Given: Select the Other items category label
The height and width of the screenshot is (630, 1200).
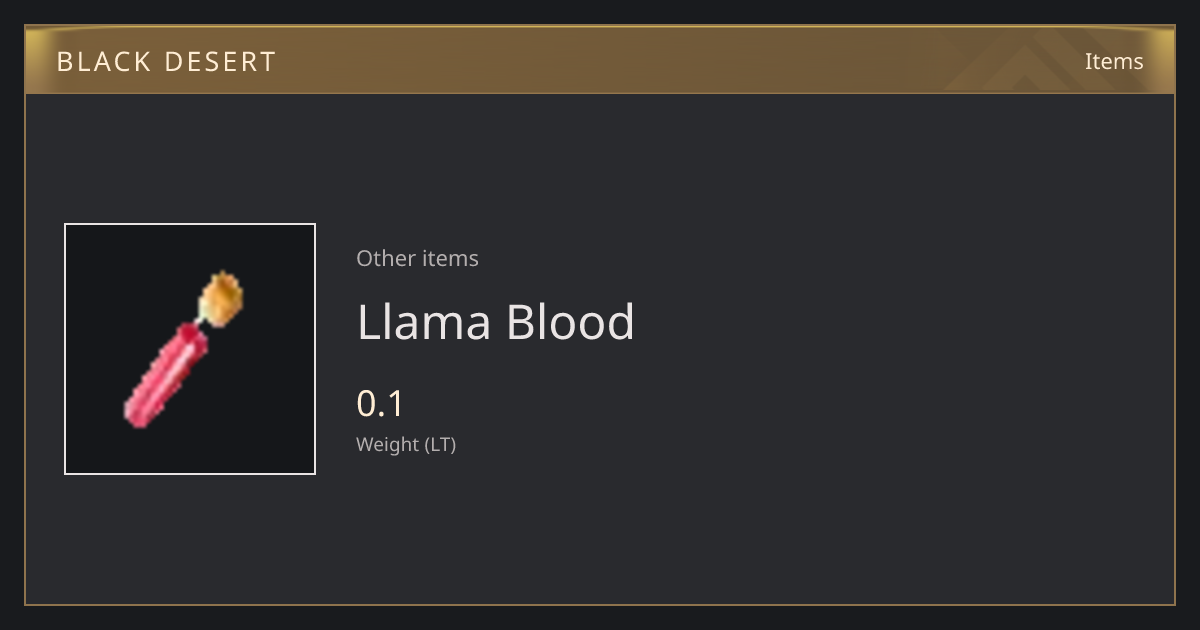Looking at the screenshot, I should (417, 258).
